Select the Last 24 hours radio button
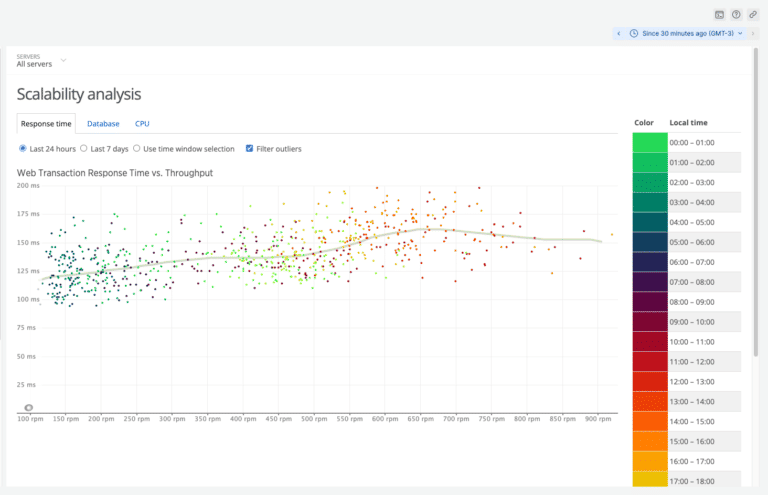This screenshot has height=495, width=768. point(23,148)
